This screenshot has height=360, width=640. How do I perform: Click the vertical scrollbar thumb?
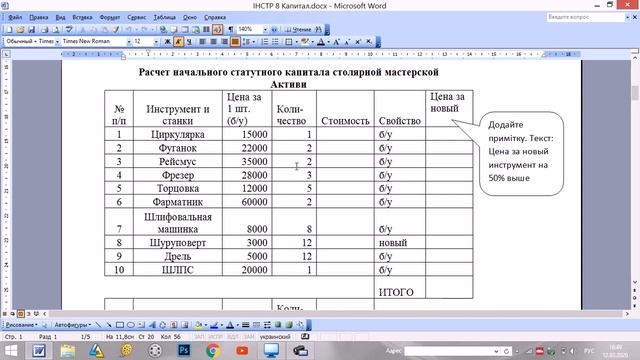(635, 93)
